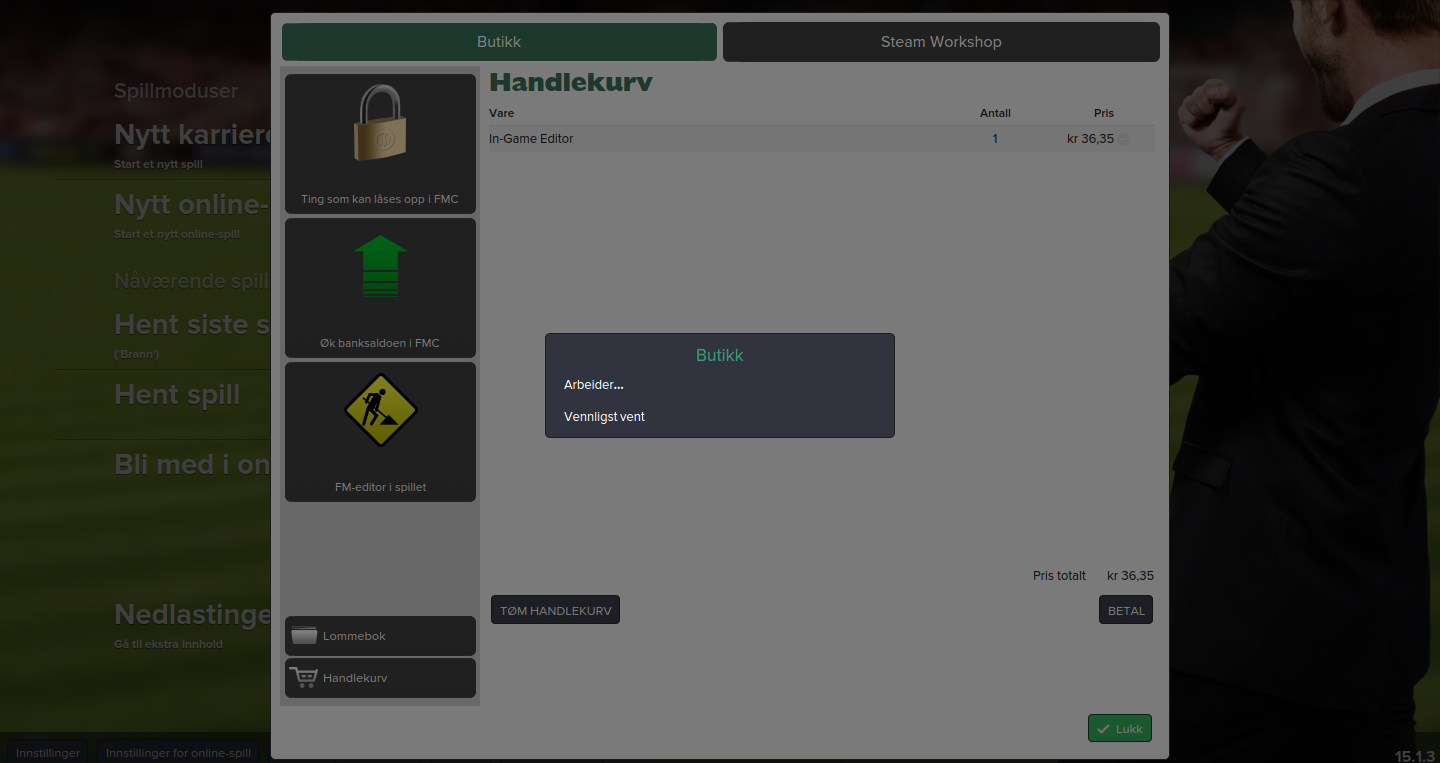Click the Antall column header
This screenshot has width=1440, height=763.
pos(995,113)
